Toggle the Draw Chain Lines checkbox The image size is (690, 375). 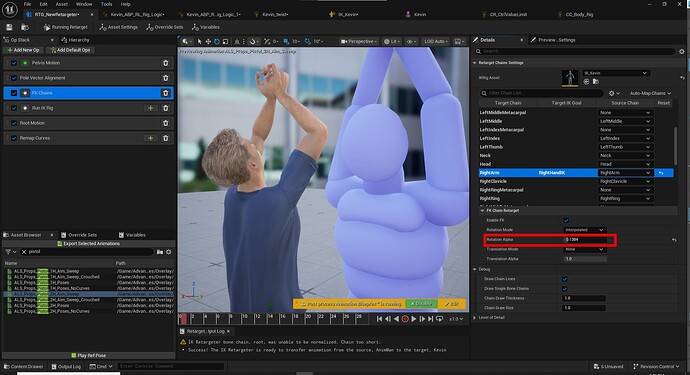click(x=565, y=279)
